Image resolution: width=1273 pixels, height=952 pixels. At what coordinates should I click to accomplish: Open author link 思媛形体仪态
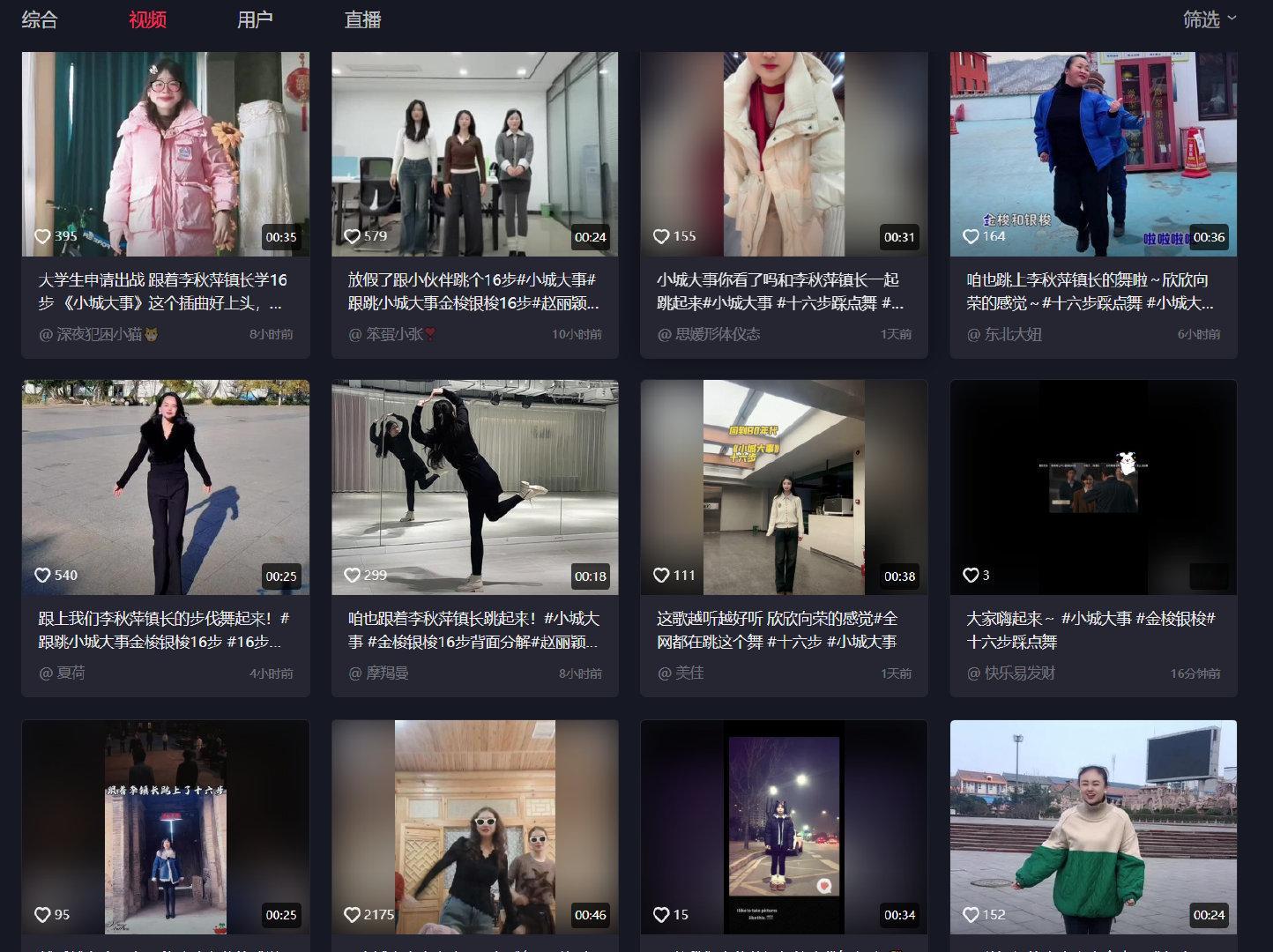tap(709, 335)
